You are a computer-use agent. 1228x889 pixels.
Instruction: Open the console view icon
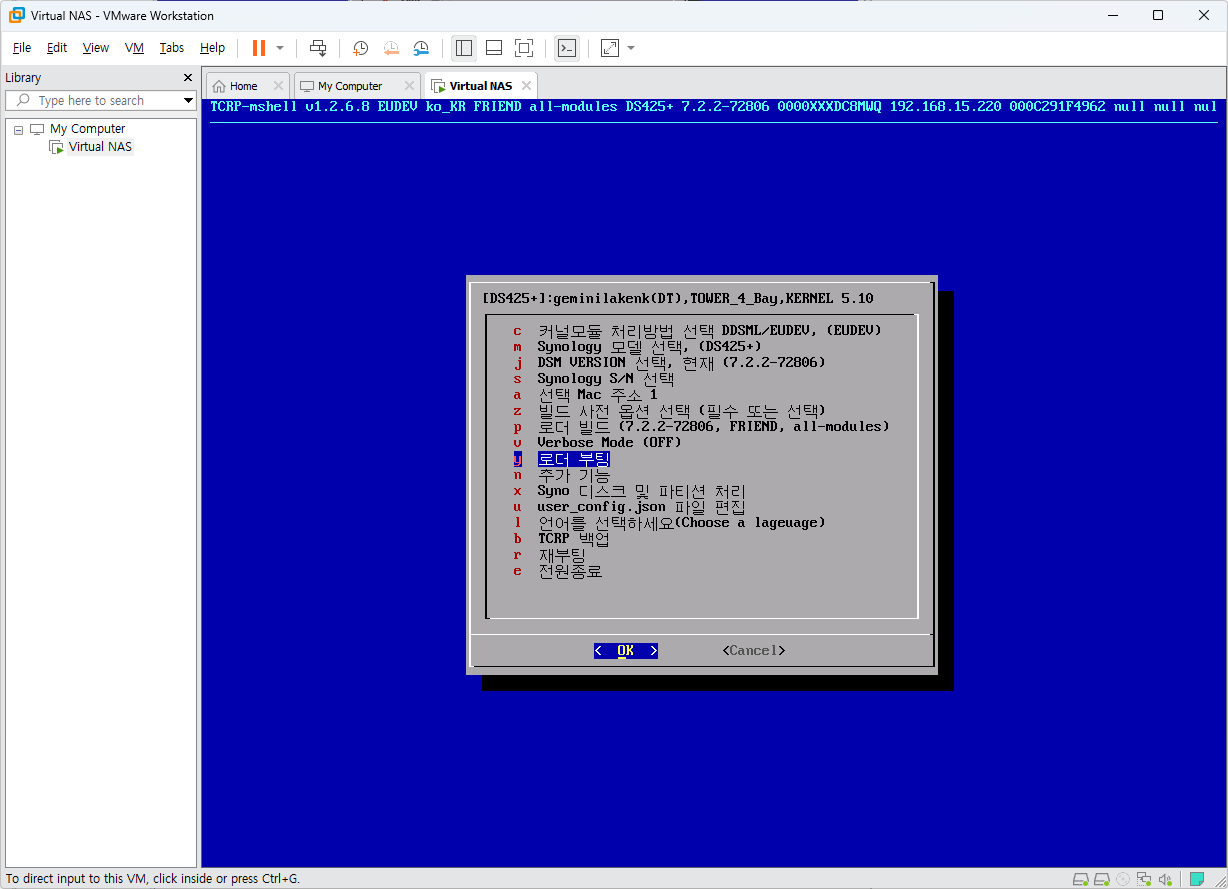[567, 48]
